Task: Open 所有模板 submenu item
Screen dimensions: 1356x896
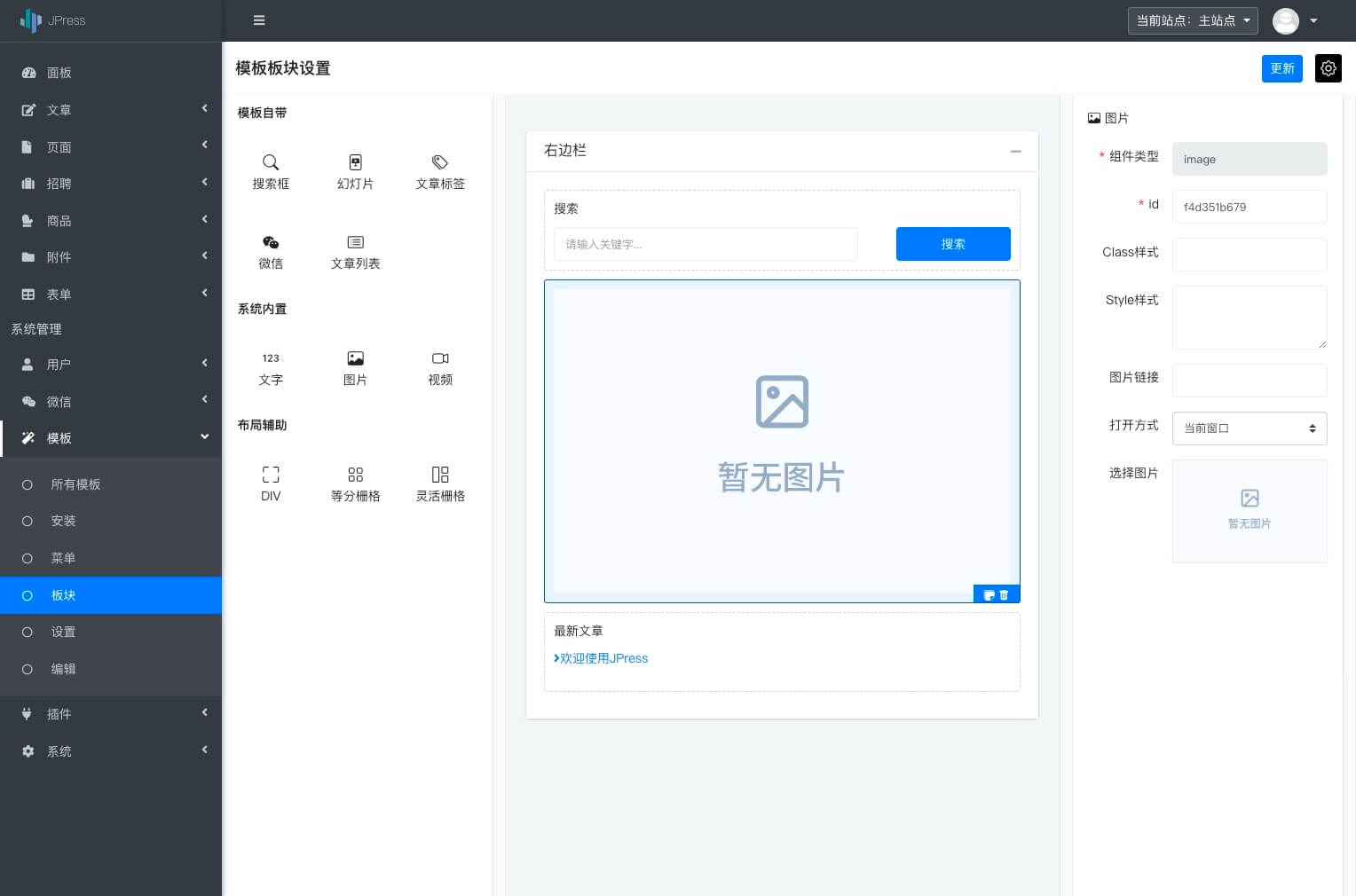Action: tap(111, 484)
